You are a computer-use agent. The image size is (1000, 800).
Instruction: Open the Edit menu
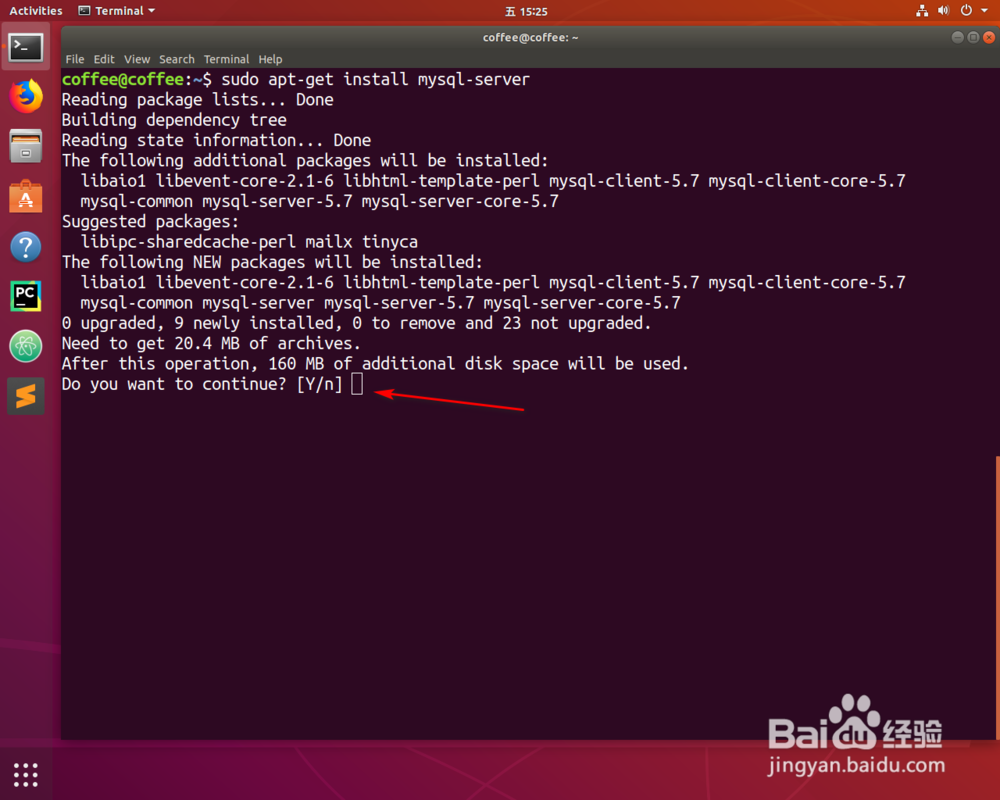coord(104,59)
